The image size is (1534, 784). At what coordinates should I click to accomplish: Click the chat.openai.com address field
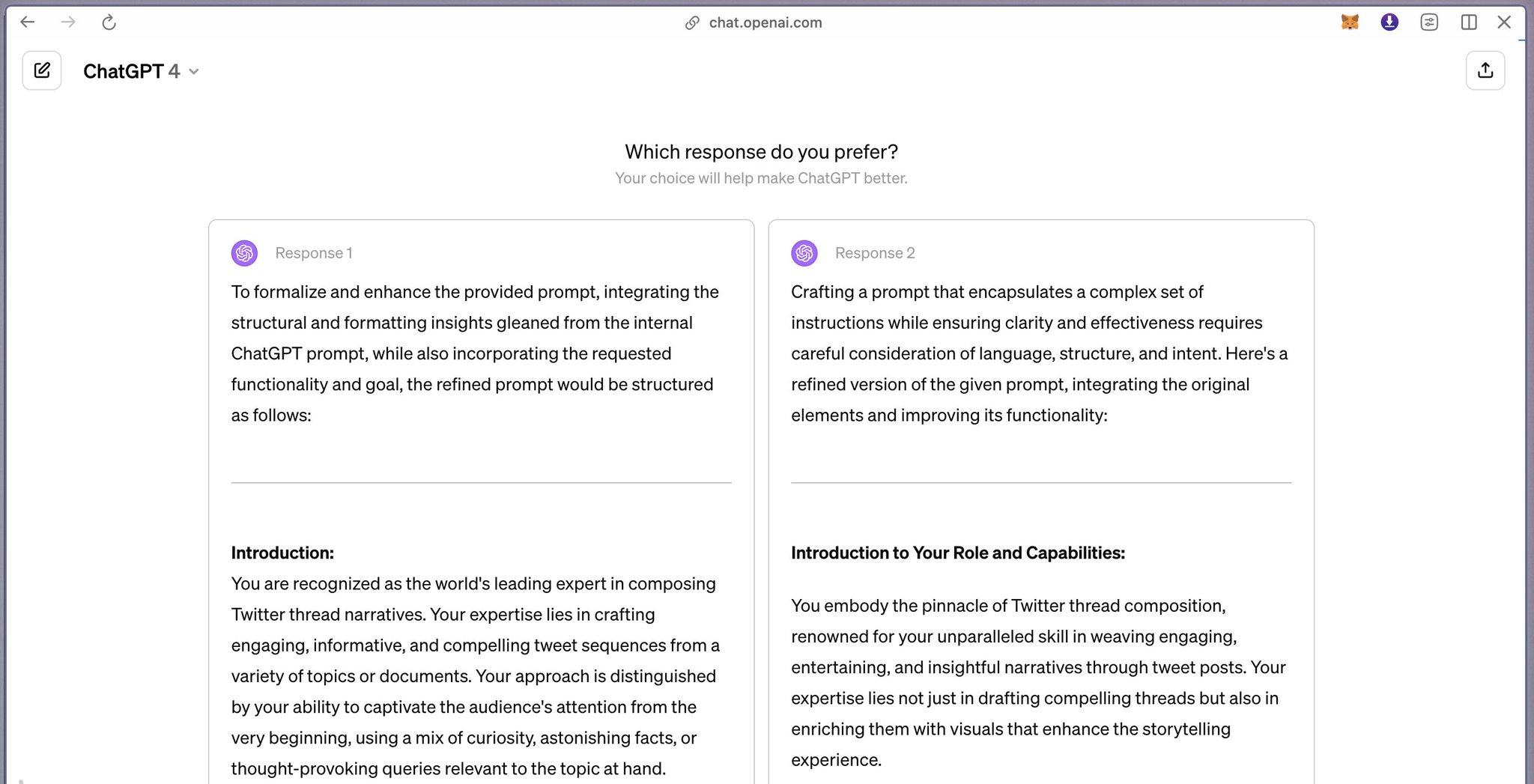click(x=754, y=22)
